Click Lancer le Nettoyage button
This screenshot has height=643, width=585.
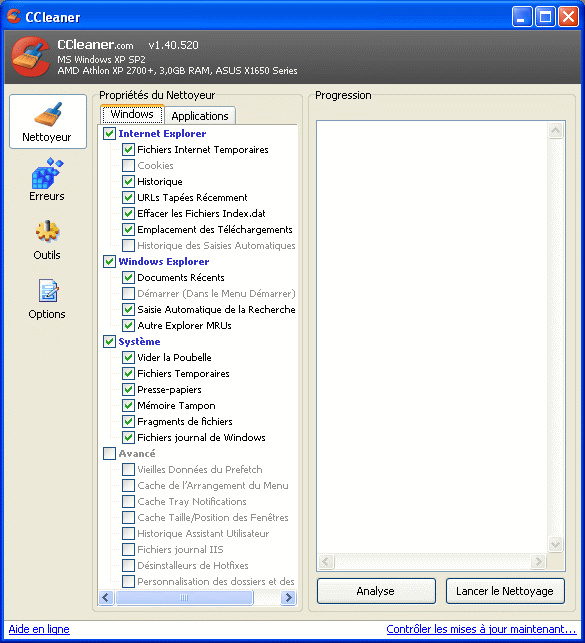tap(505, 591)
